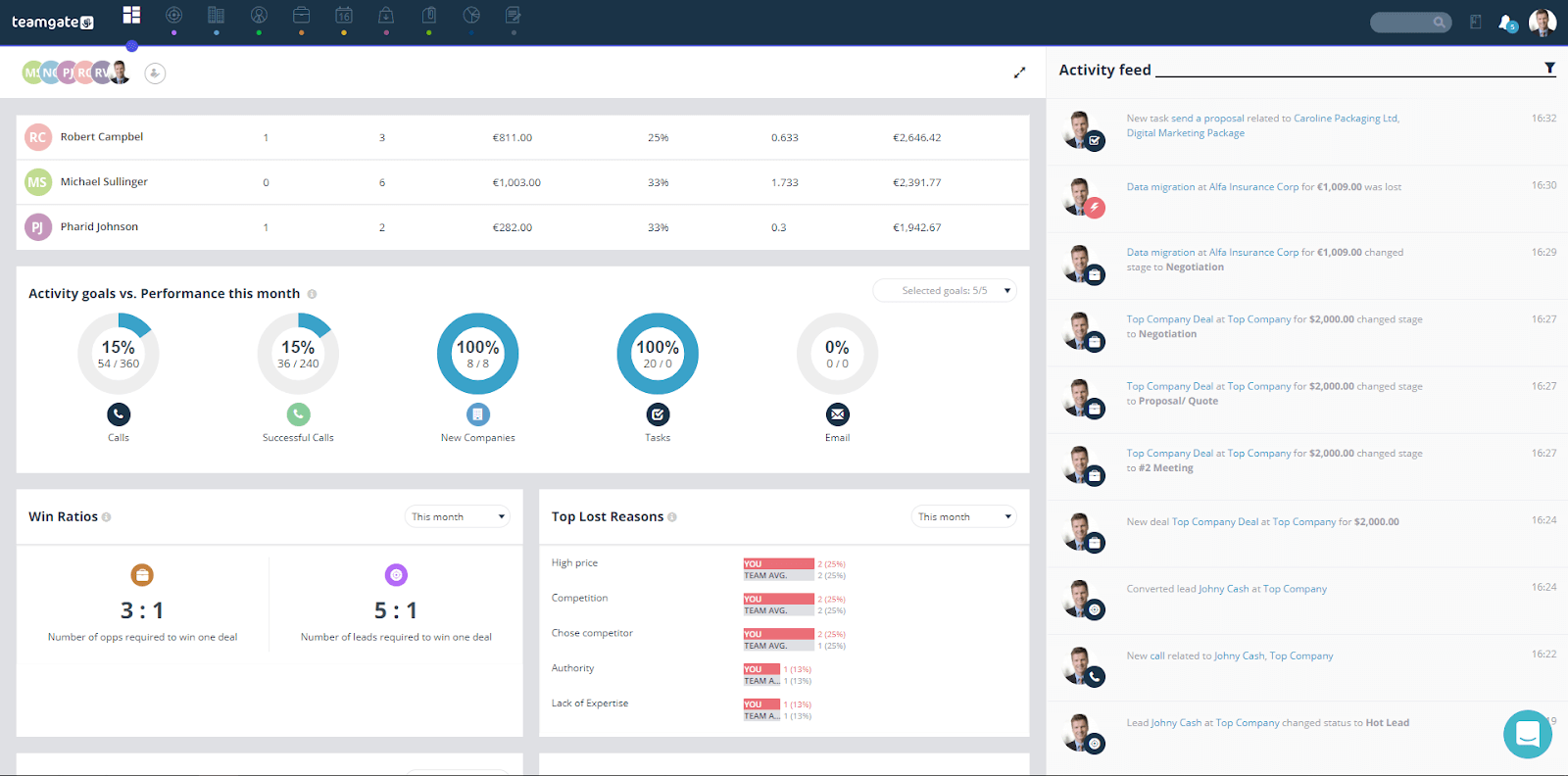Go to Companies building icon in navbar

(x=217, y=15)
